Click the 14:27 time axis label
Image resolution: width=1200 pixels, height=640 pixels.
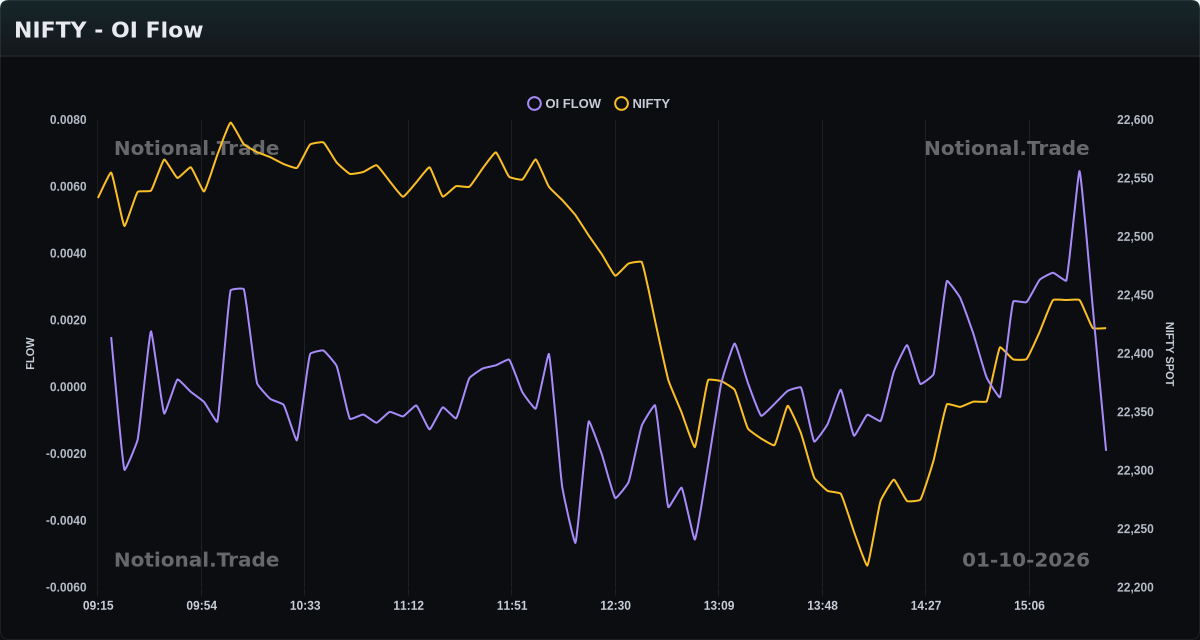(x=926, y=606)
